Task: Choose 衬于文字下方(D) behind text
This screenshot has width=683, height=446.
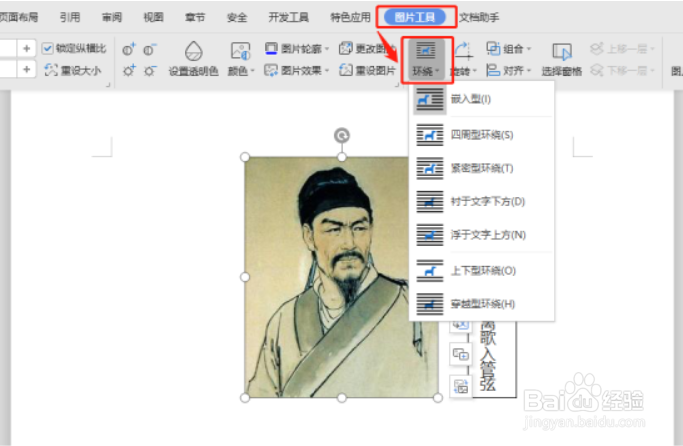Action: tap(481, 201)
